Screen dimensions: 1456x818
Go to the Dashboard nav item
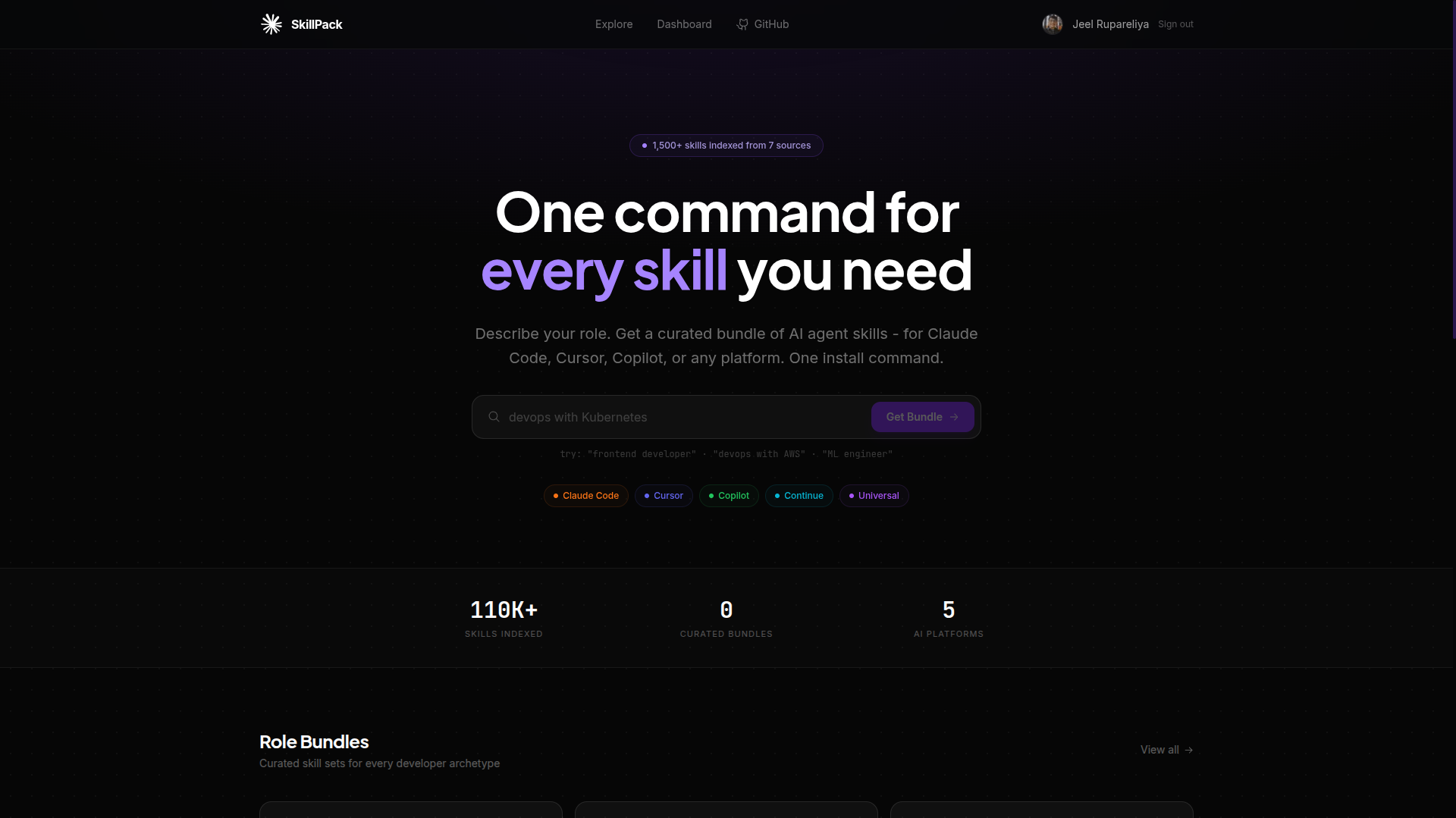[x=684, y=24]
